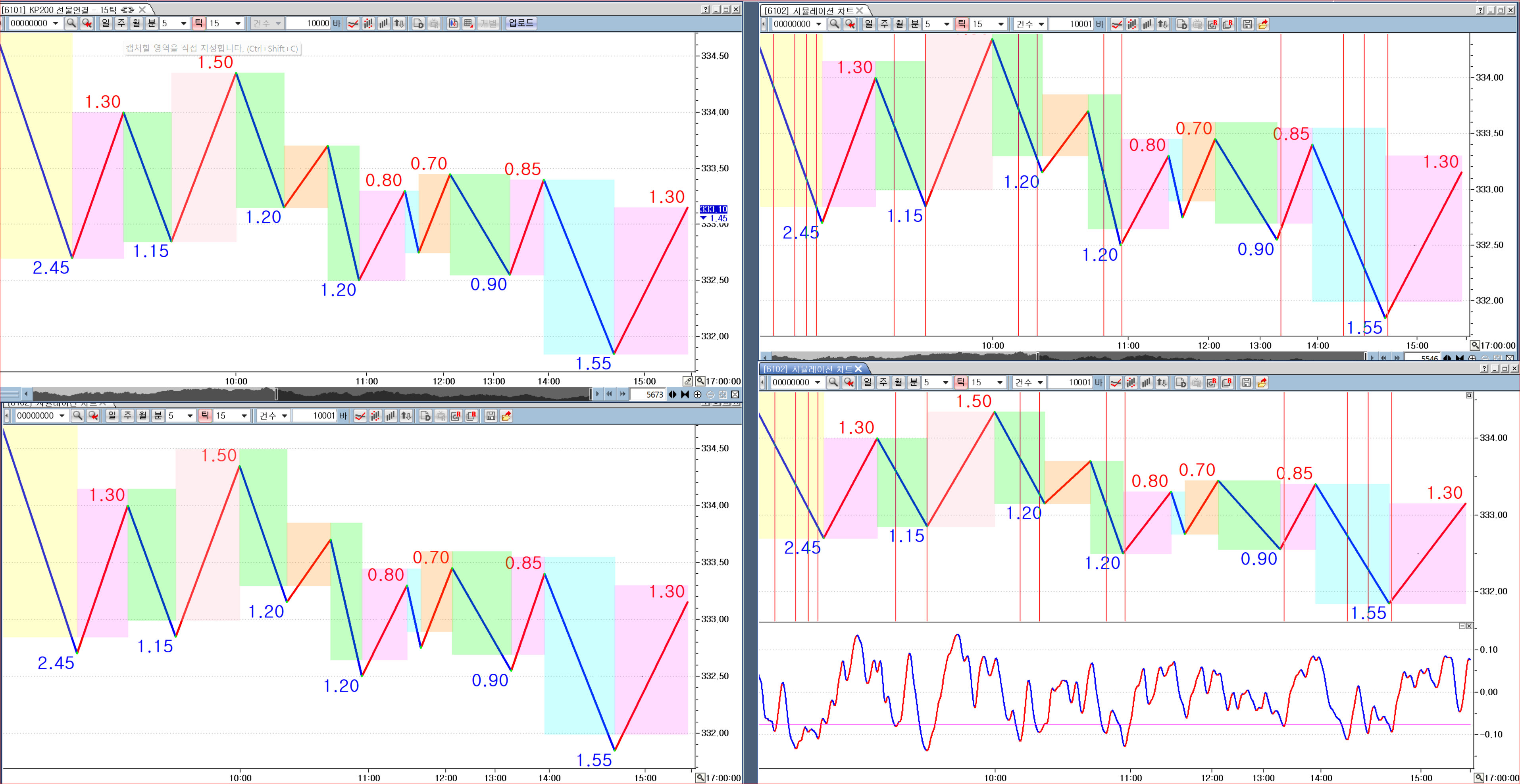
Task: Expand the 00000000 code dropdown in top-right chart
Action: 818,24
